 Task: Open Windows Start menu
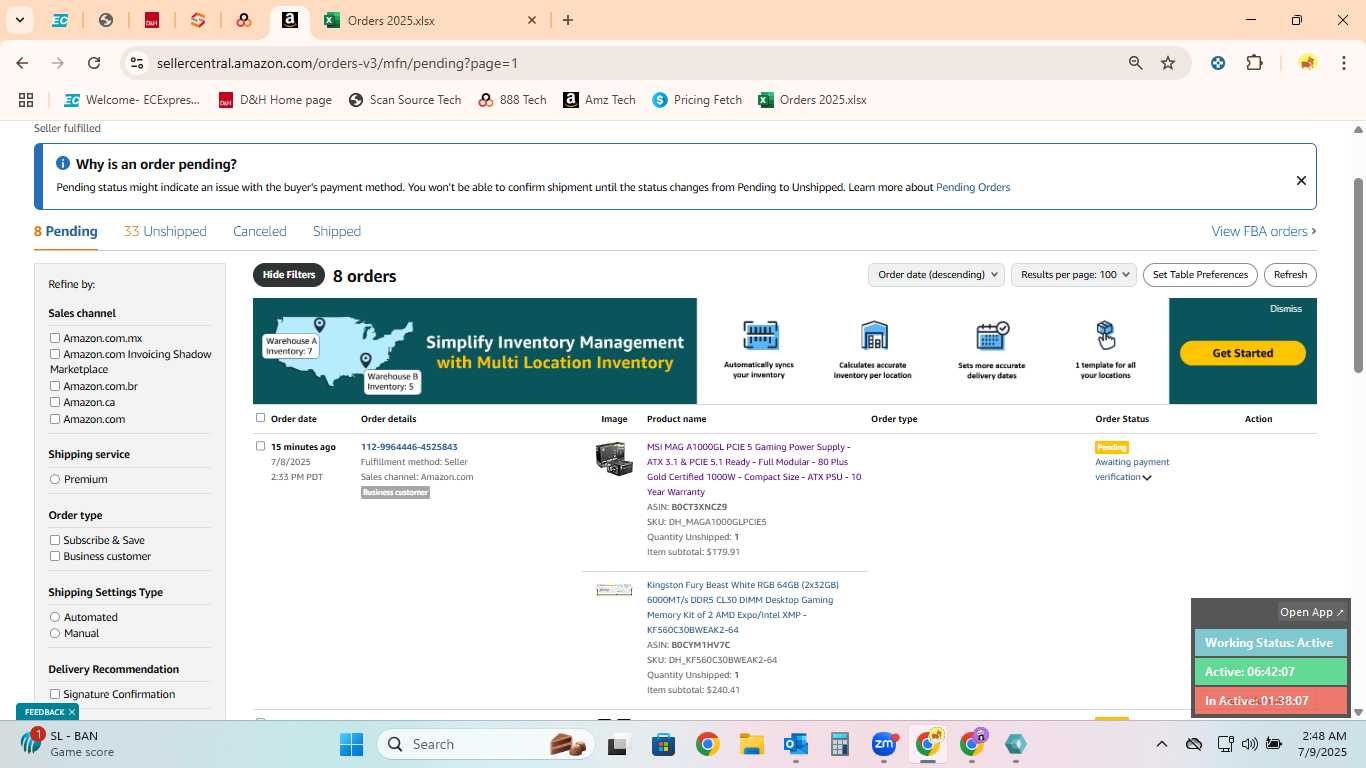point(351,744)
